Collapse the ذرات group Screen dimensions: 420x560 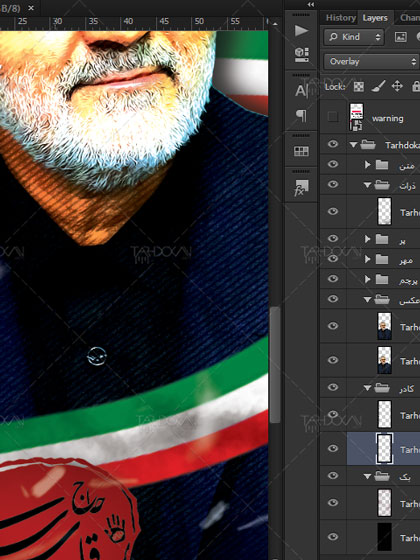pyautogui.click(x=368, y=185)
